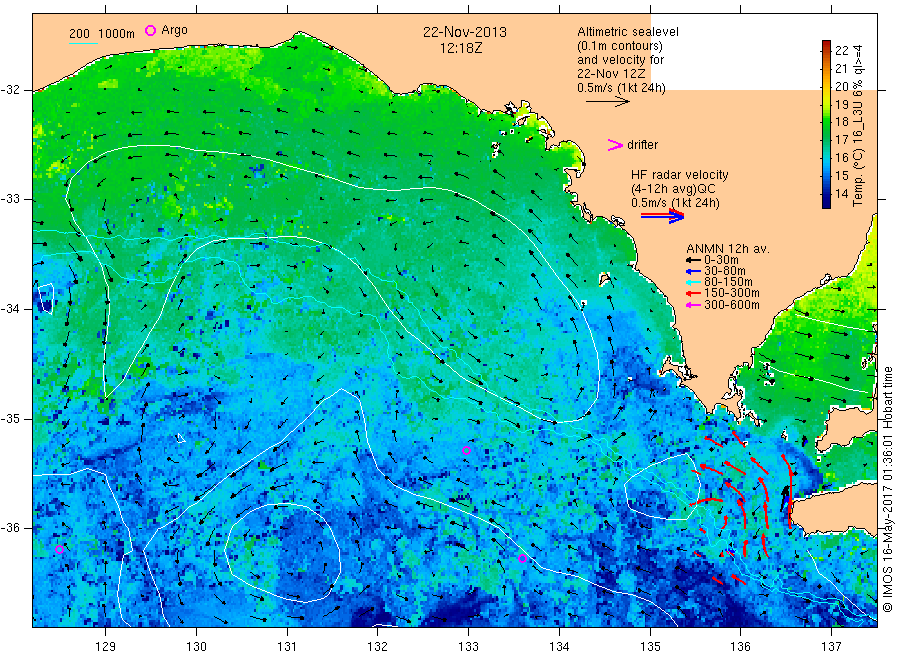Screen dimensions: 900x660
Task: Click the '135' longitude axis label
Action: point(650,646)
